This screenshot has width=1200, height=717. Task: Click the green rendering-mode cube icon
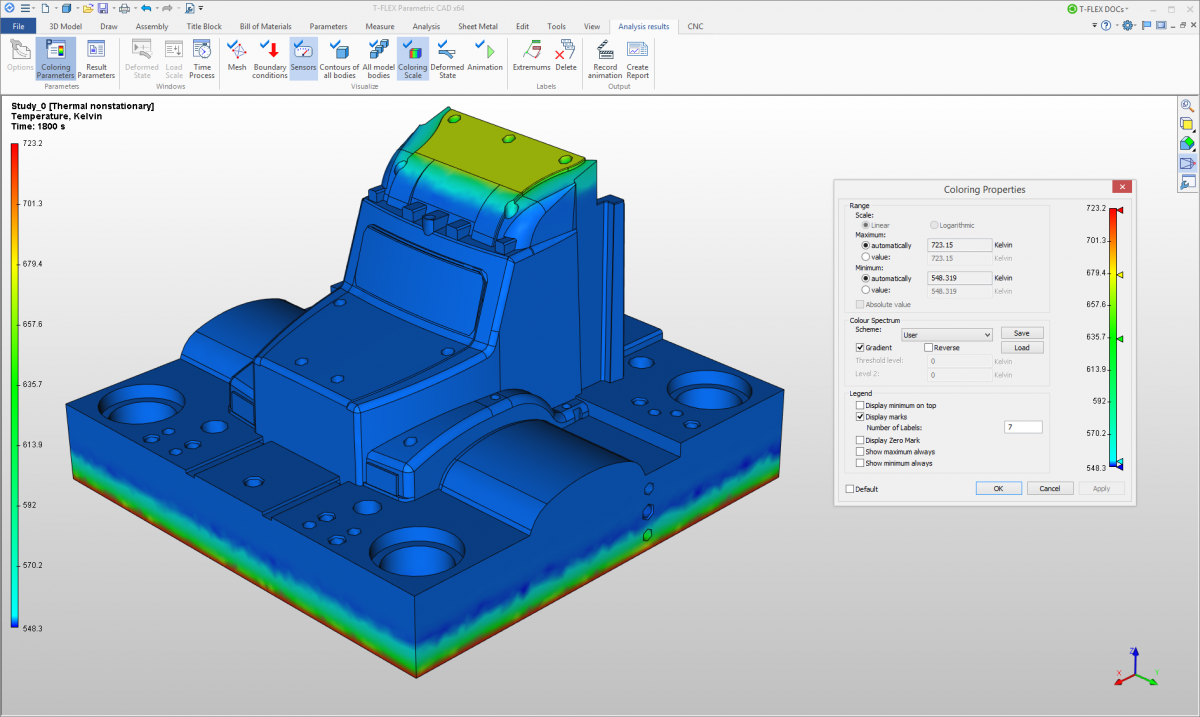[x=1187, y=143]
